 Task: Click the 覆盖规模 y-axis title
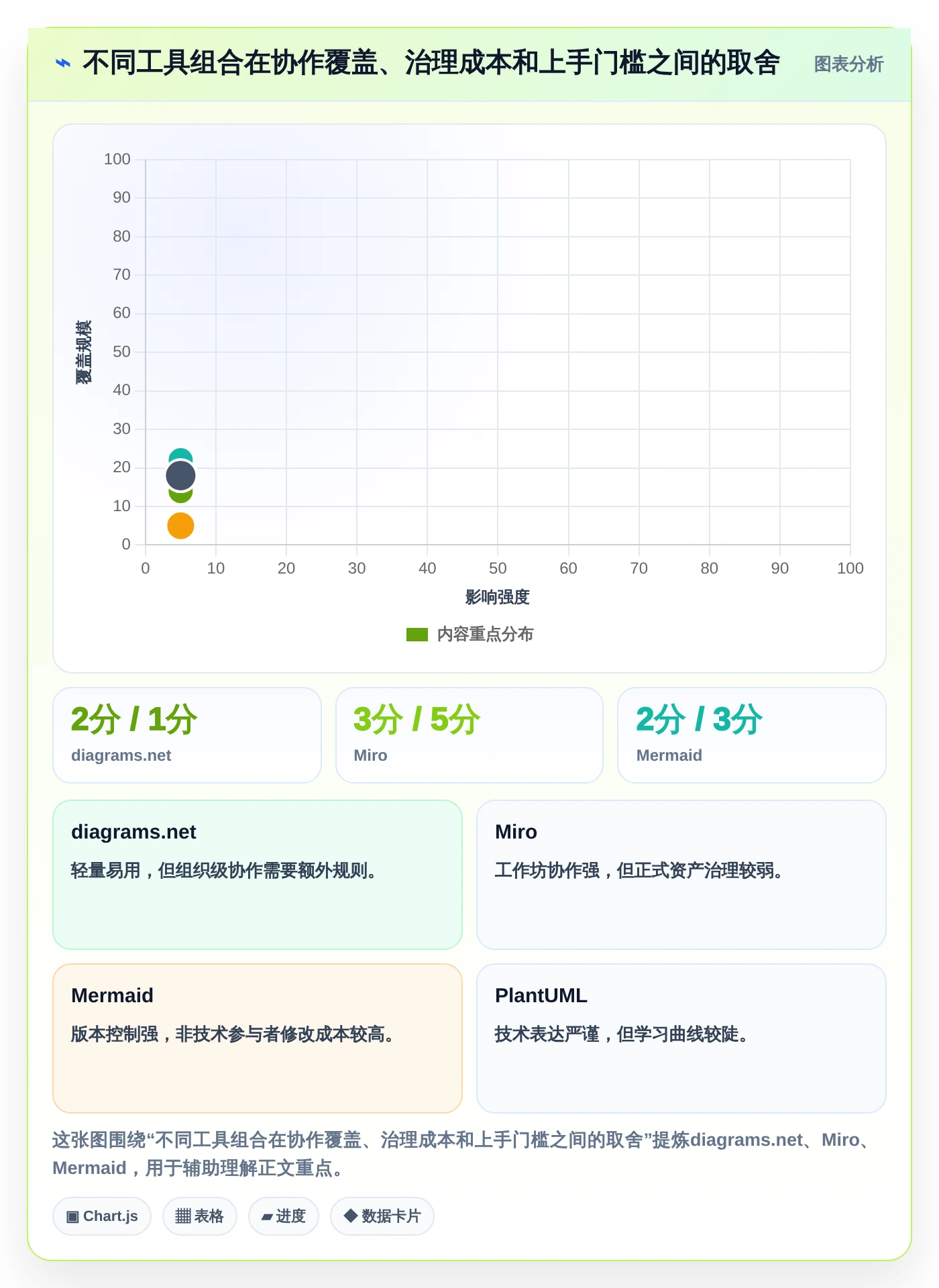point(84,352)
